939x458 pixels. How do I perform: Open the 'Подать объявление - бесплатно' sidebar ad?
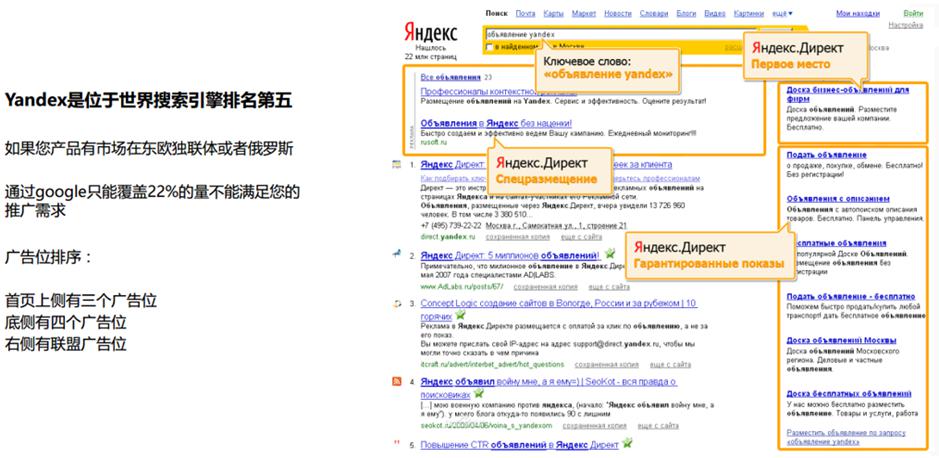850,296
